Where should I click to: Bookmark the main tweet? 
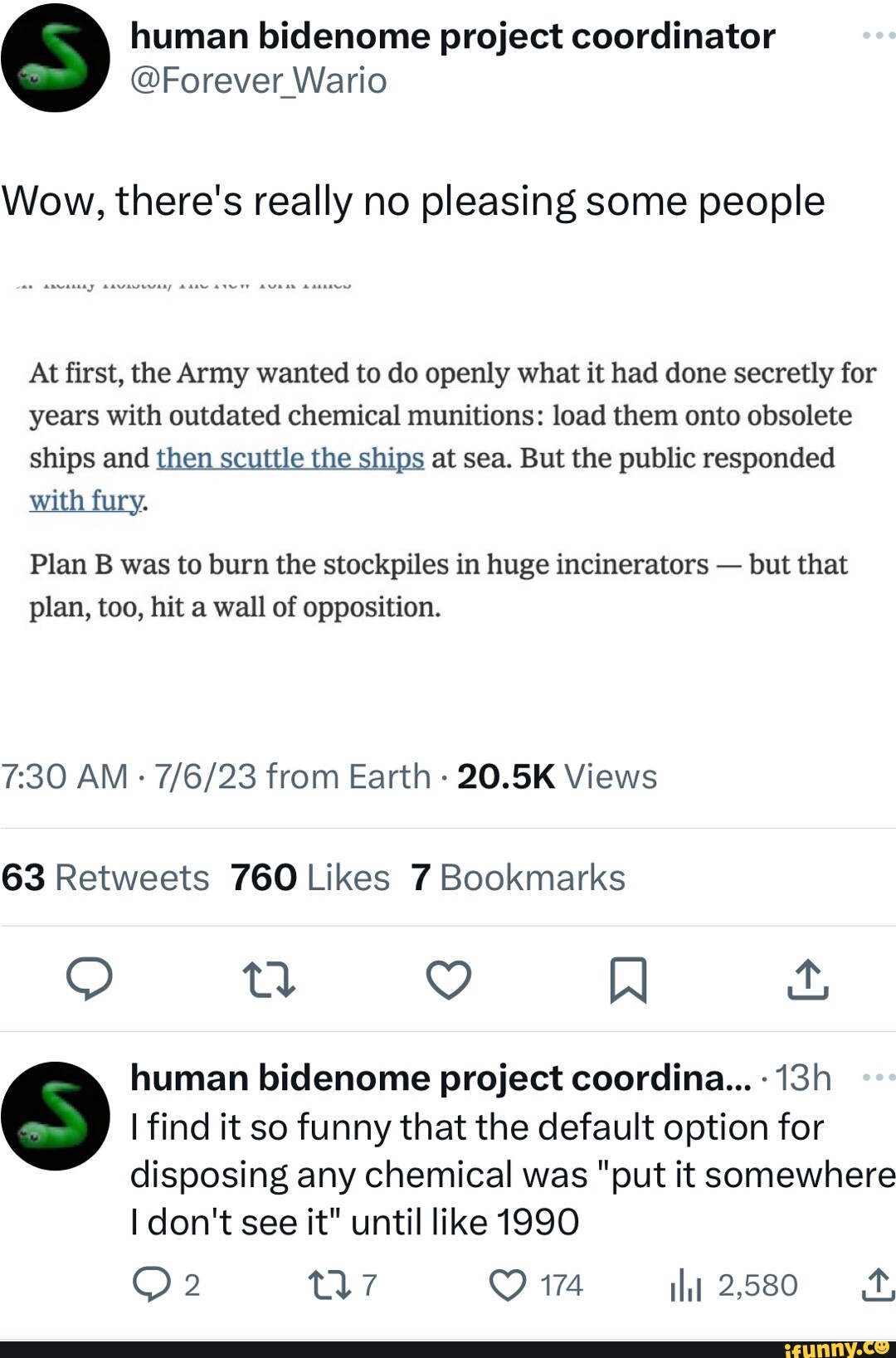pos(628,979)
